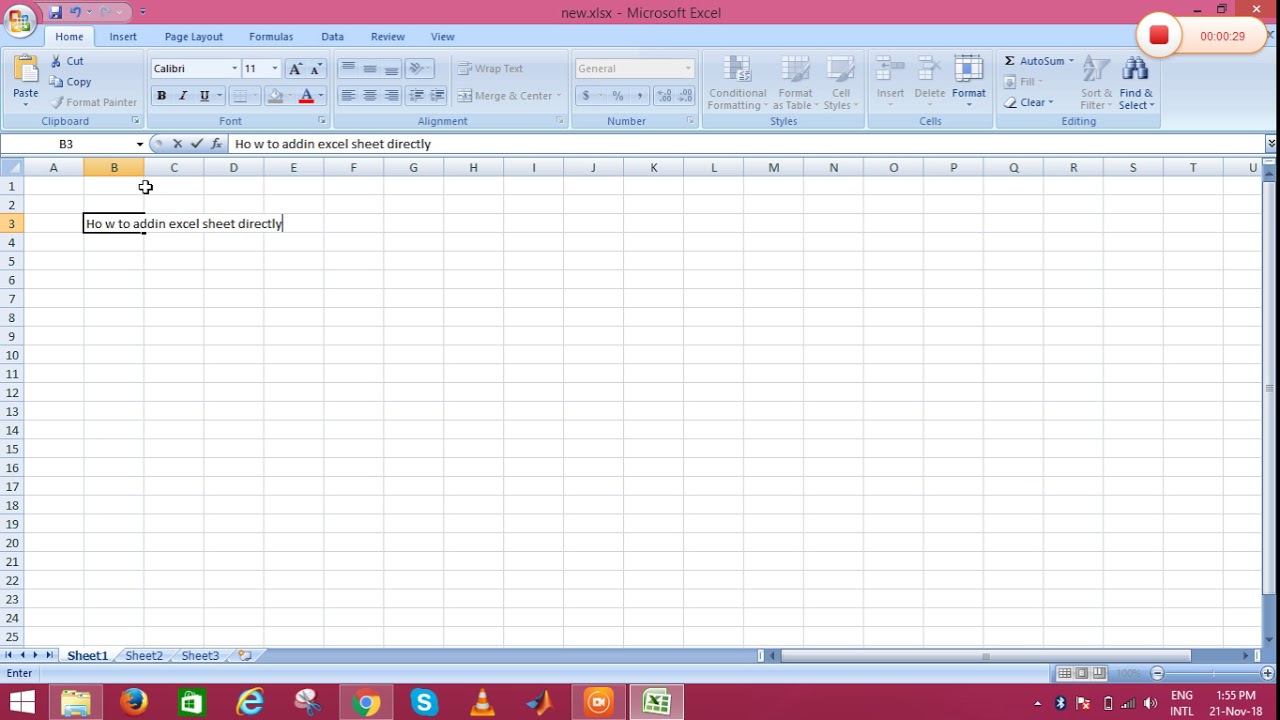
Task: Toggle Wrap Text for the cell
Action: tap(491, 68)
